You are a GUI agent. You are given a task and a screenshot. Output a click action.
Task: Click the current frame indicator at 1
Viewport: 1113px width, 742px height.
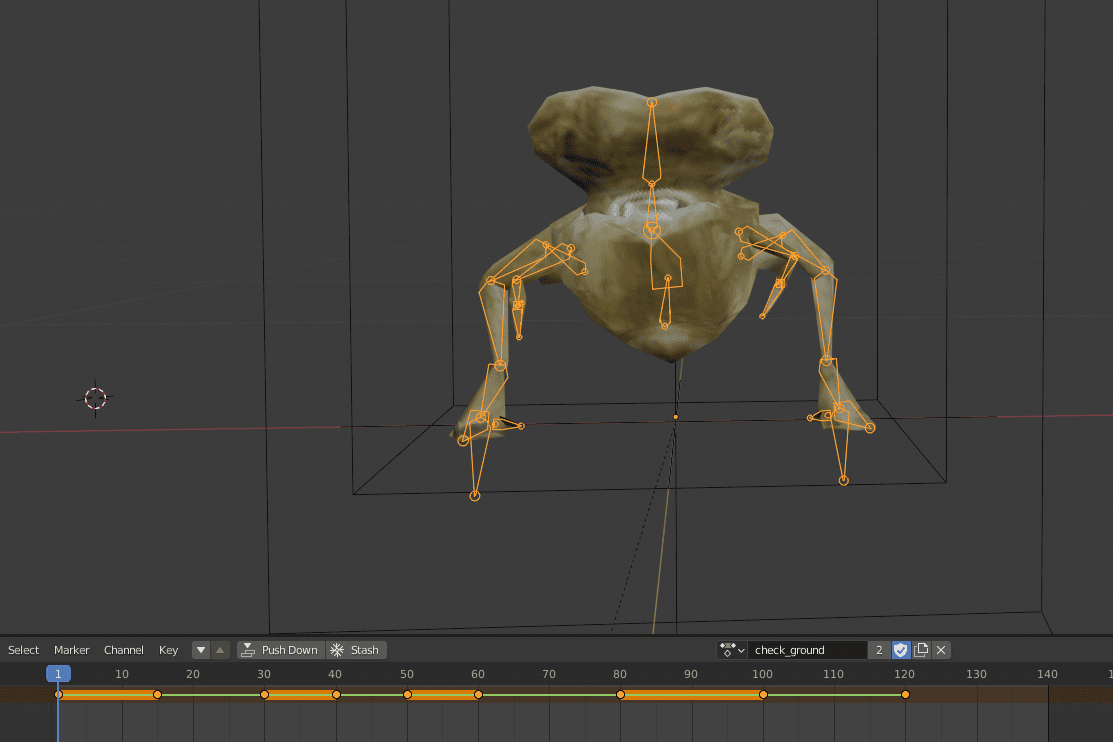point(58,674)
